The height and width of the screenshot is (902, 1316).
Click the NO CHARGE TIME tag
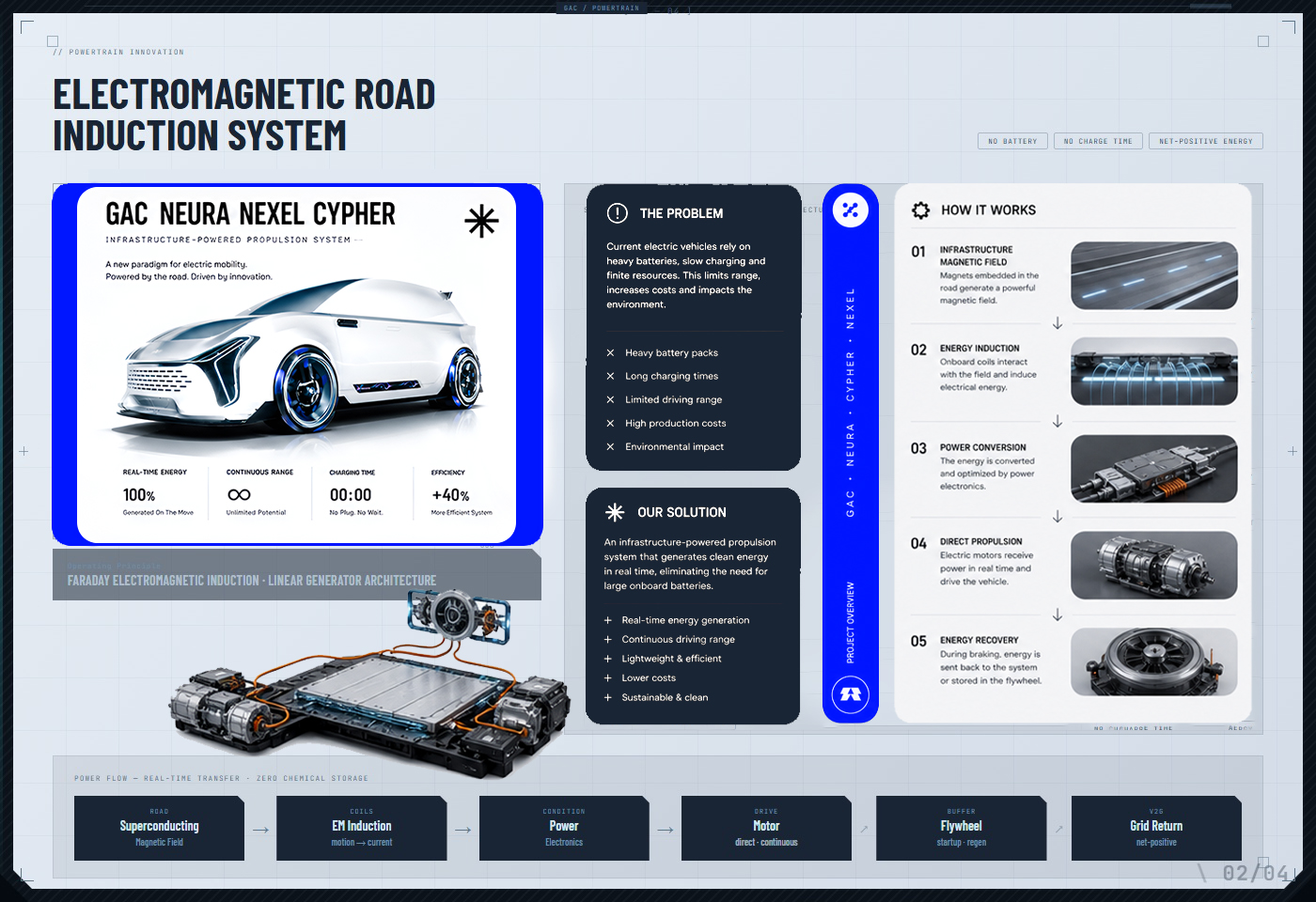coord(1098,141)
